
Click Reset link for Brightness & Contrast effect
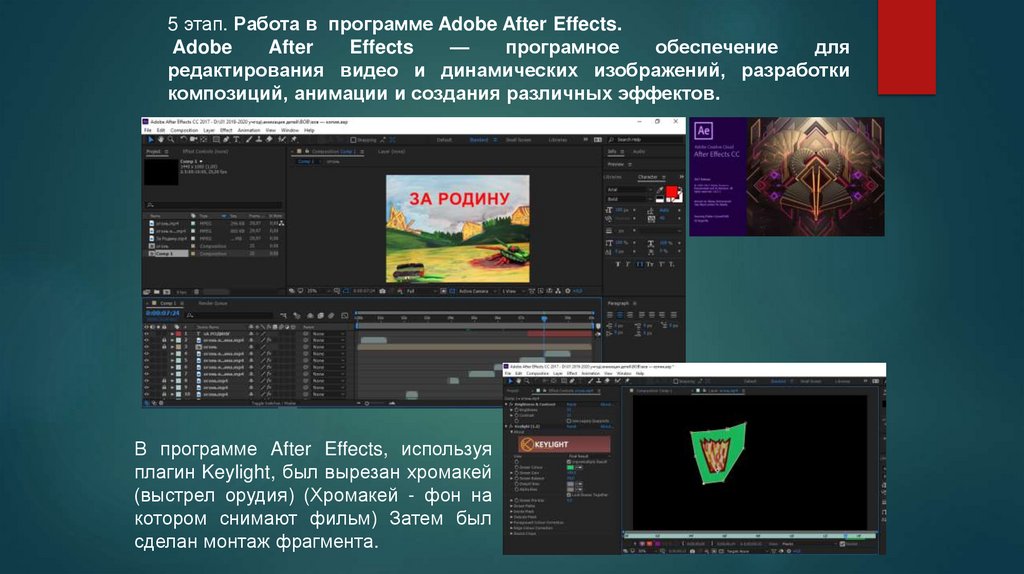[x=571, y=404]
